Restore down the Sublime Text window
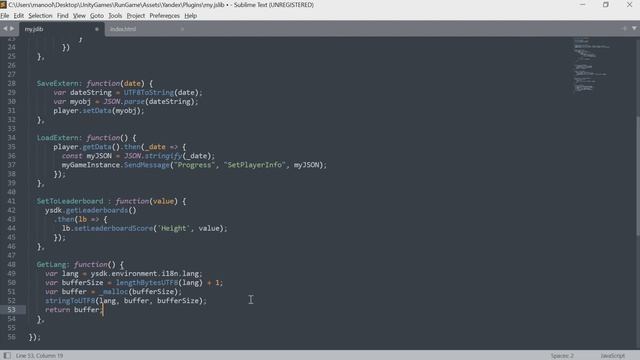This screenshot has width=640, height=360. [x=606, y=4]
